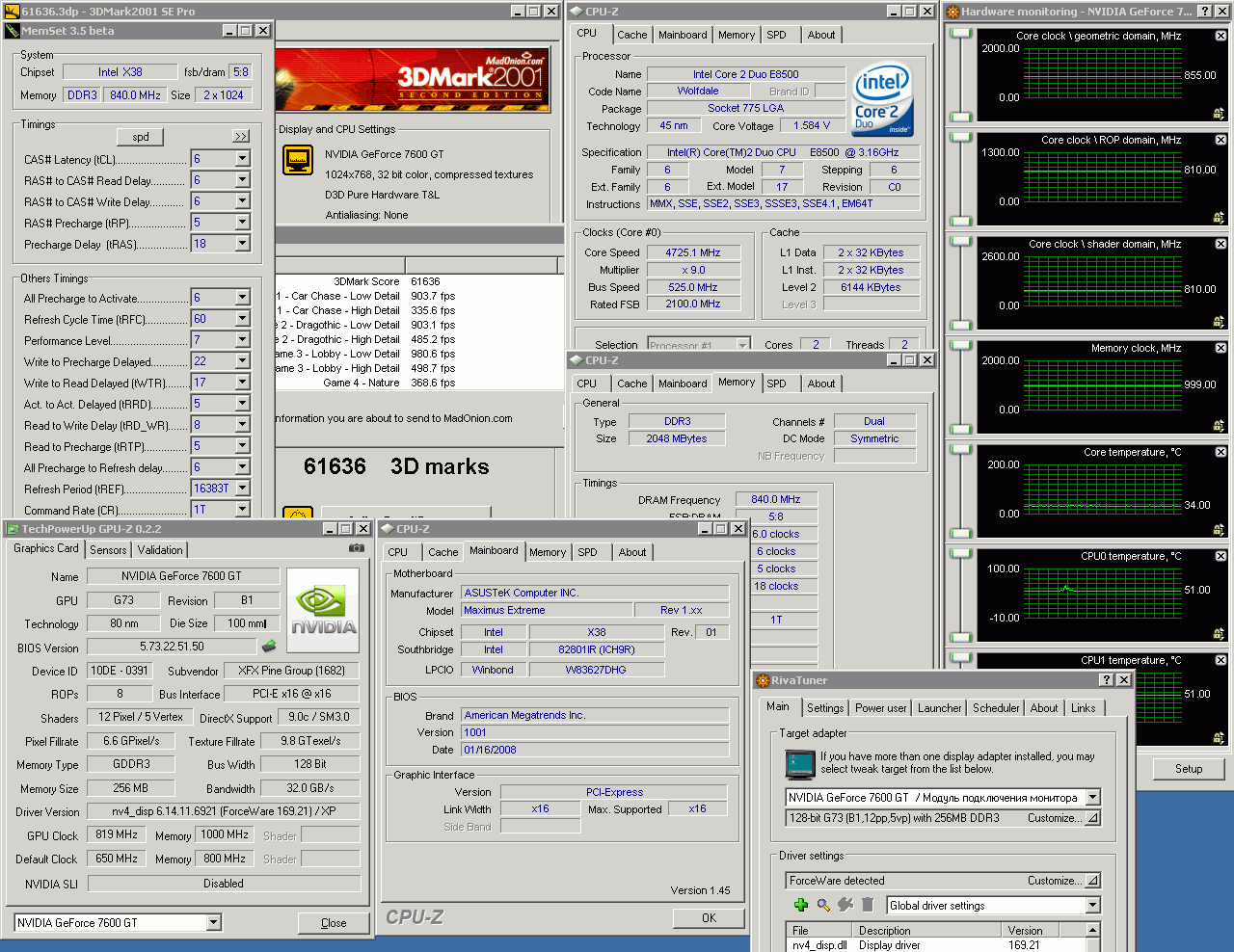
Task: Open Settings tab in RivaTuner
Action: (825, 707)
